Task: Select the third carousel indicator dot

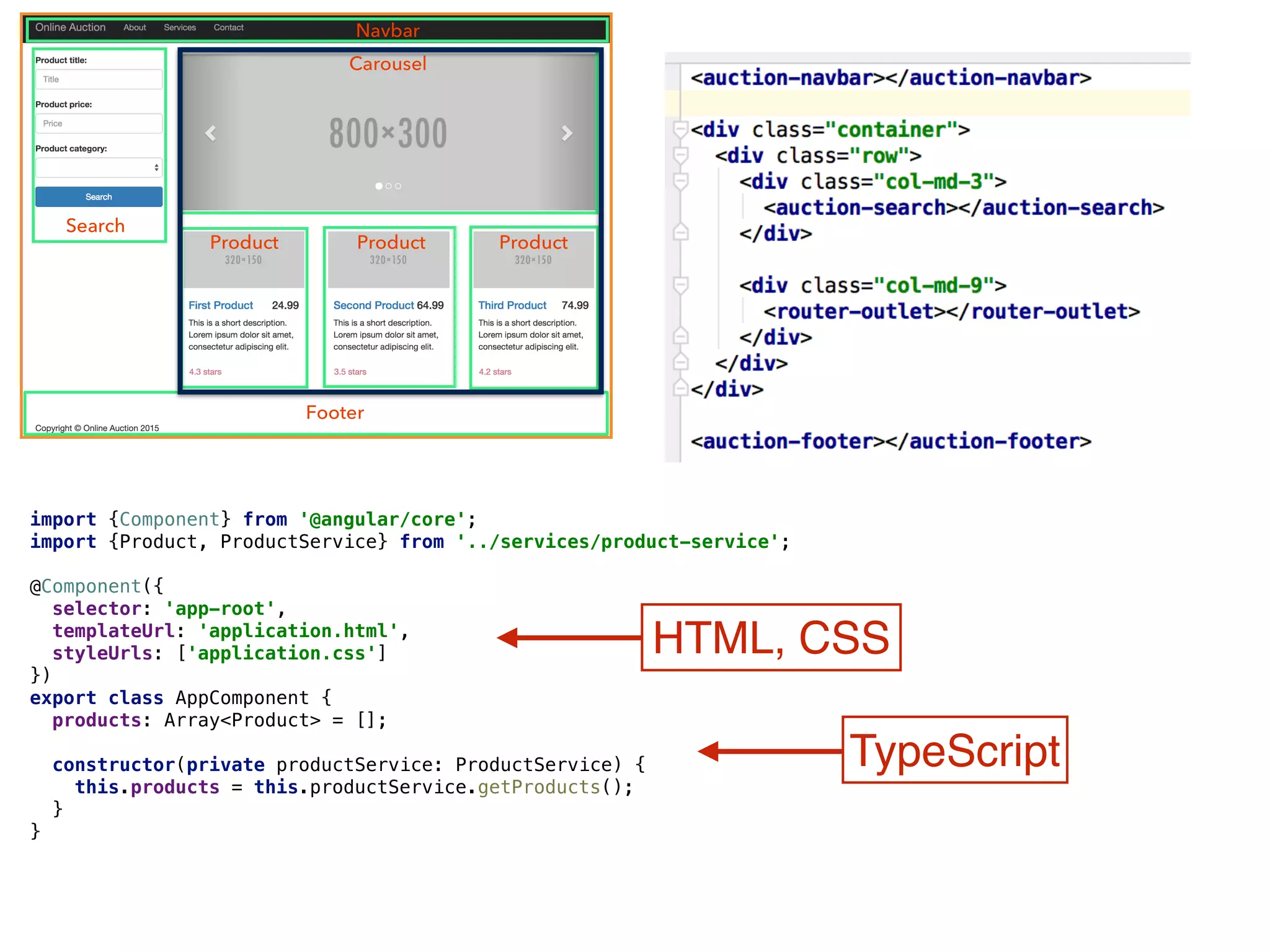Action: point(398,186)
